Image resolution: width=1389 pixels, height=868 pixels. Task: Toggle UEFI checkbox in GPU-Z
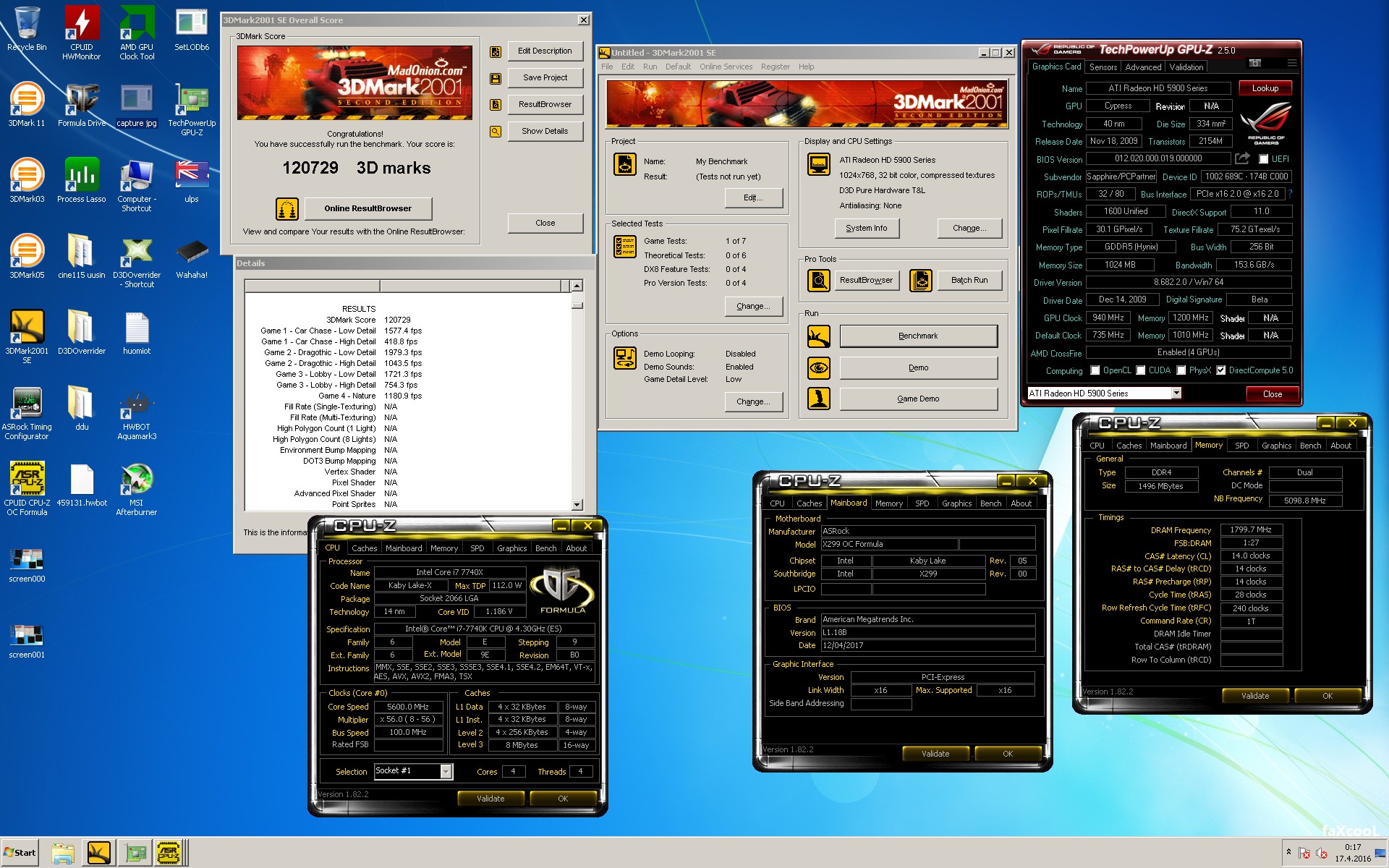click(1263, 159)
